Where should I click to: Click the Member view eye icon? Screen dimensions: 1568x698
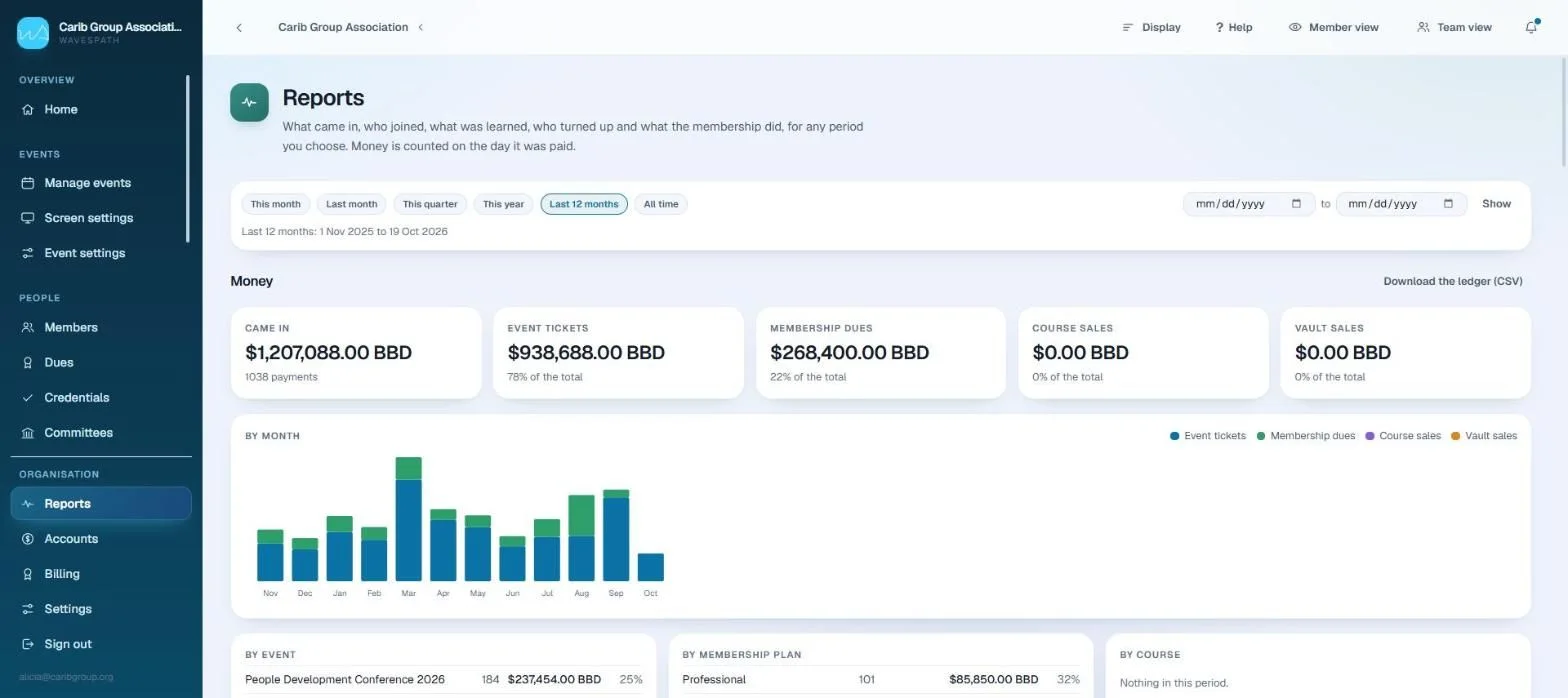[x=1295, y=27]
